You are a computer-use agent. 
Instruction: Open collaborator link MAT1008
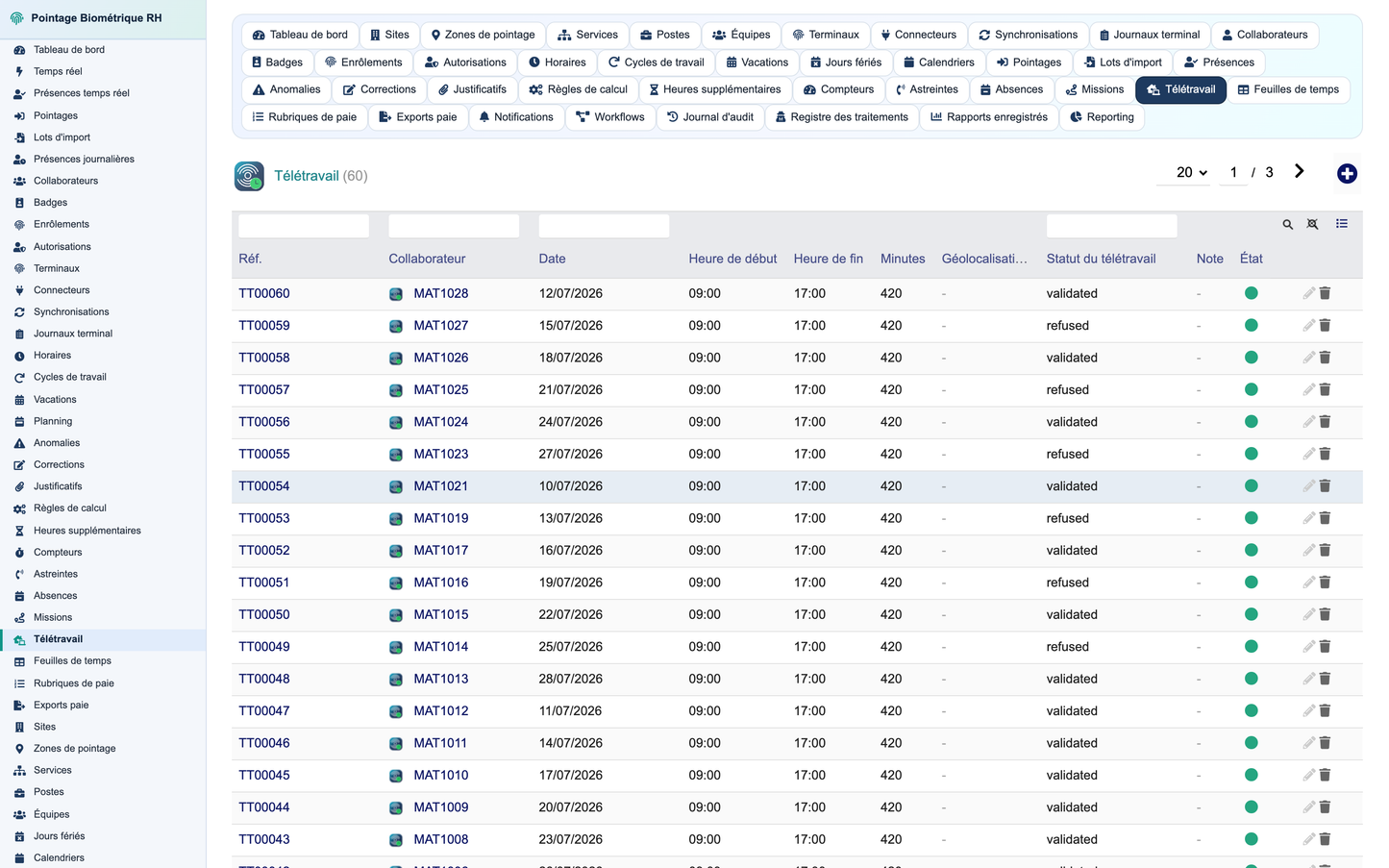(x=441, y=839)
